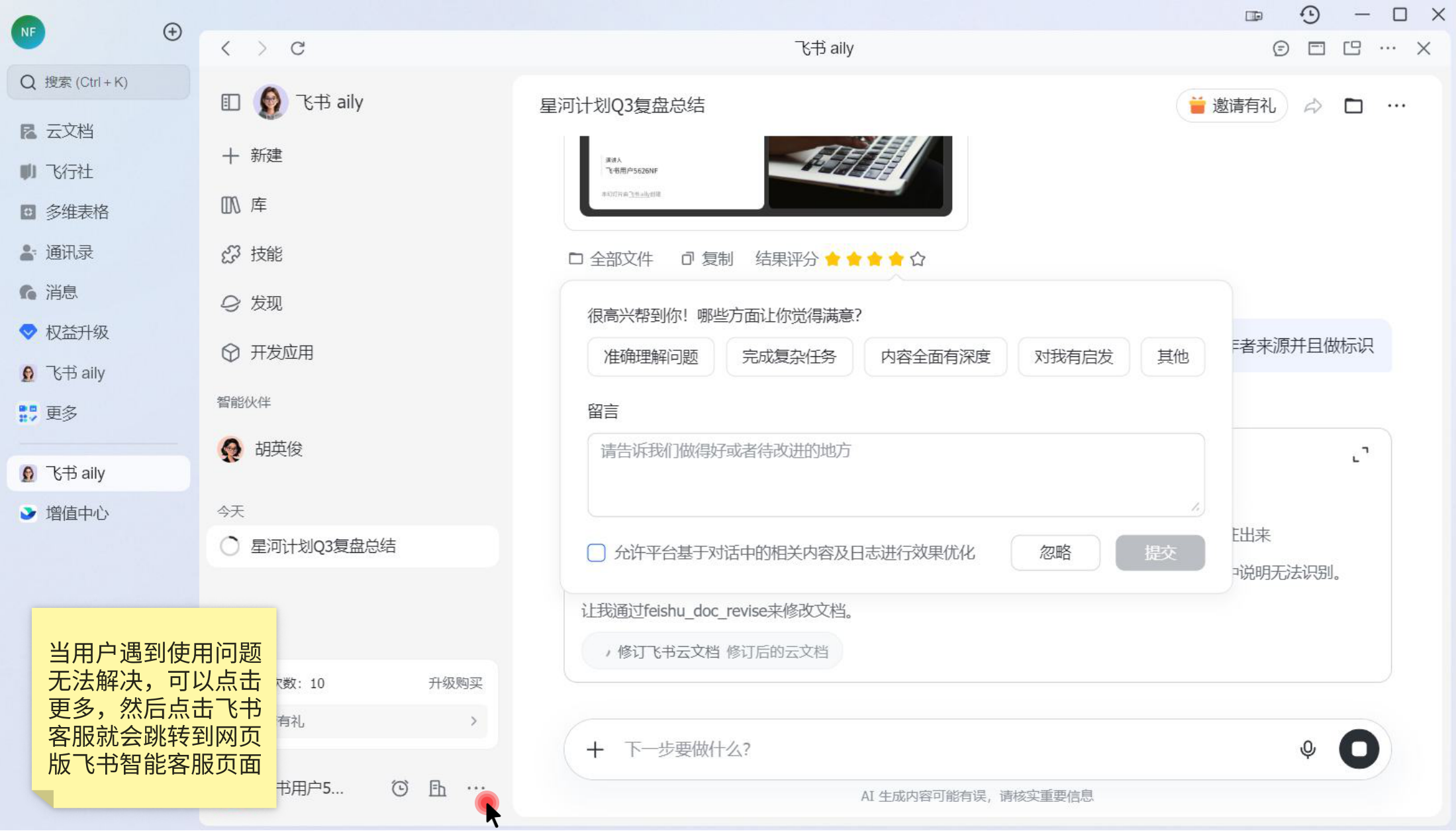1456x831 pixels.
Task: Click the chat bubble icon in title bar
Action: point(1281,48)
